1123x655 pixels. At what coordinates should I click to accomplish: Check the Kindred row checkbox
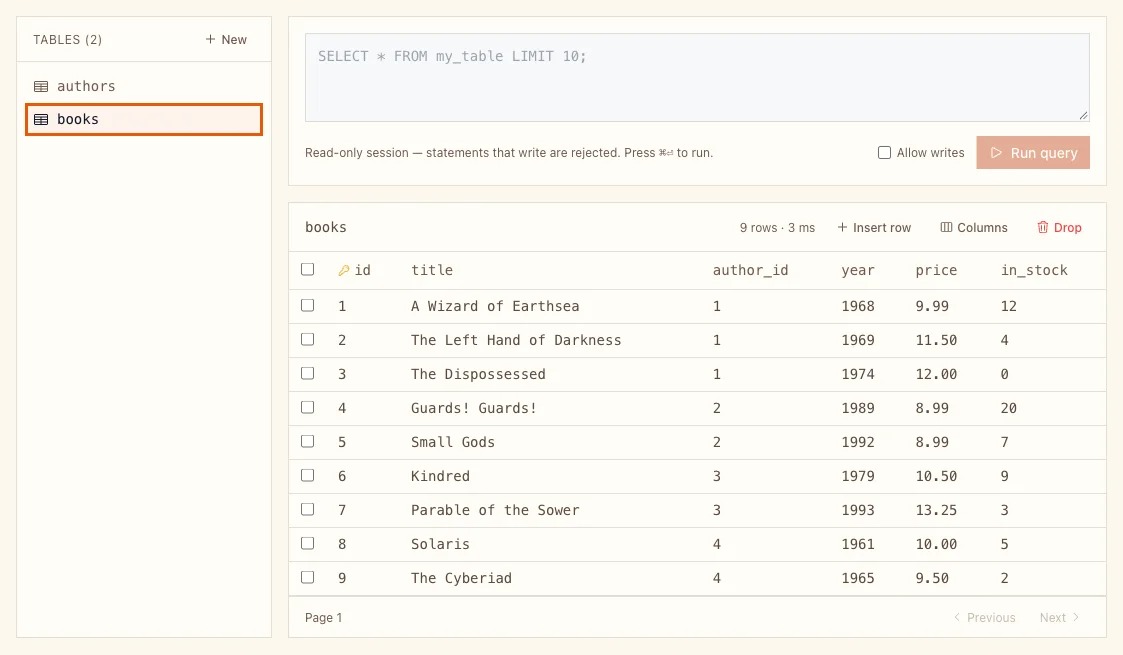pos(307,475)
